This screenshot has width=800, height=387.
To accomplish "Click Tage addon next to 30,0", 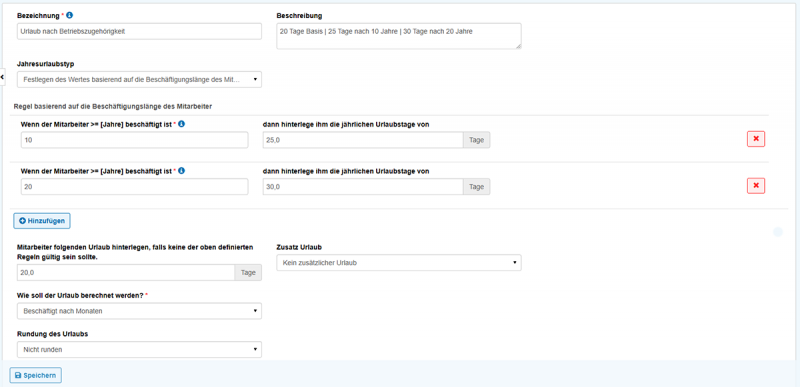I will pos(477,187).
